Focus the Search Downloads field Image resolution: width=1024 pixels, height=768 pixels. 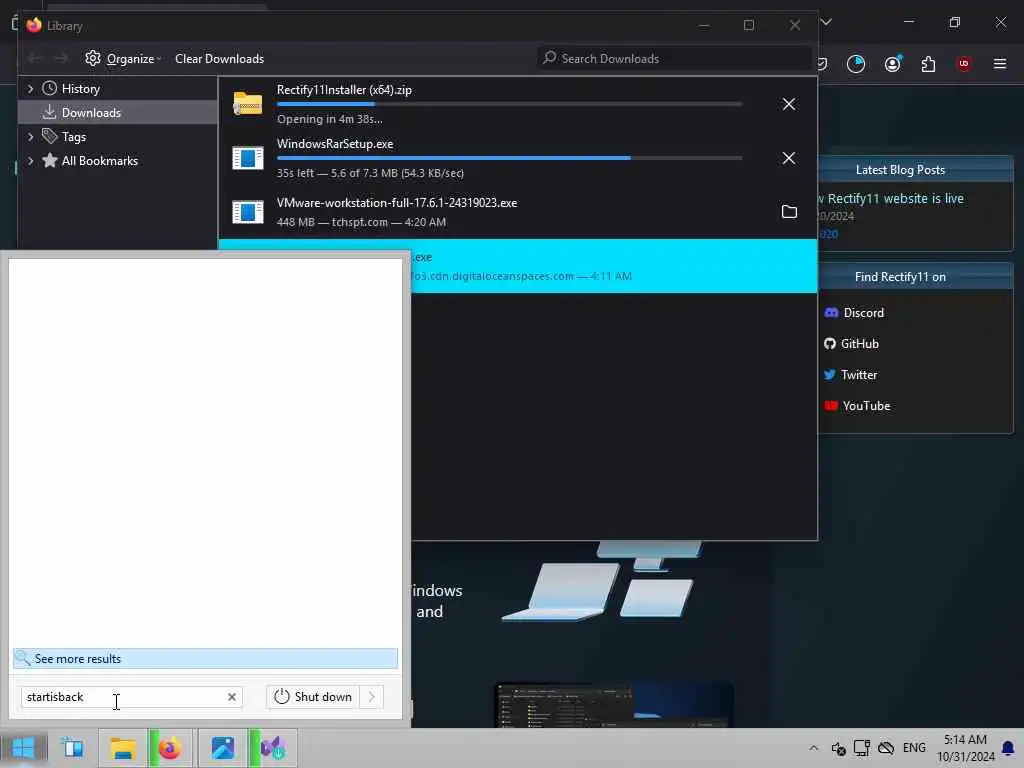(x=674, y=59)
